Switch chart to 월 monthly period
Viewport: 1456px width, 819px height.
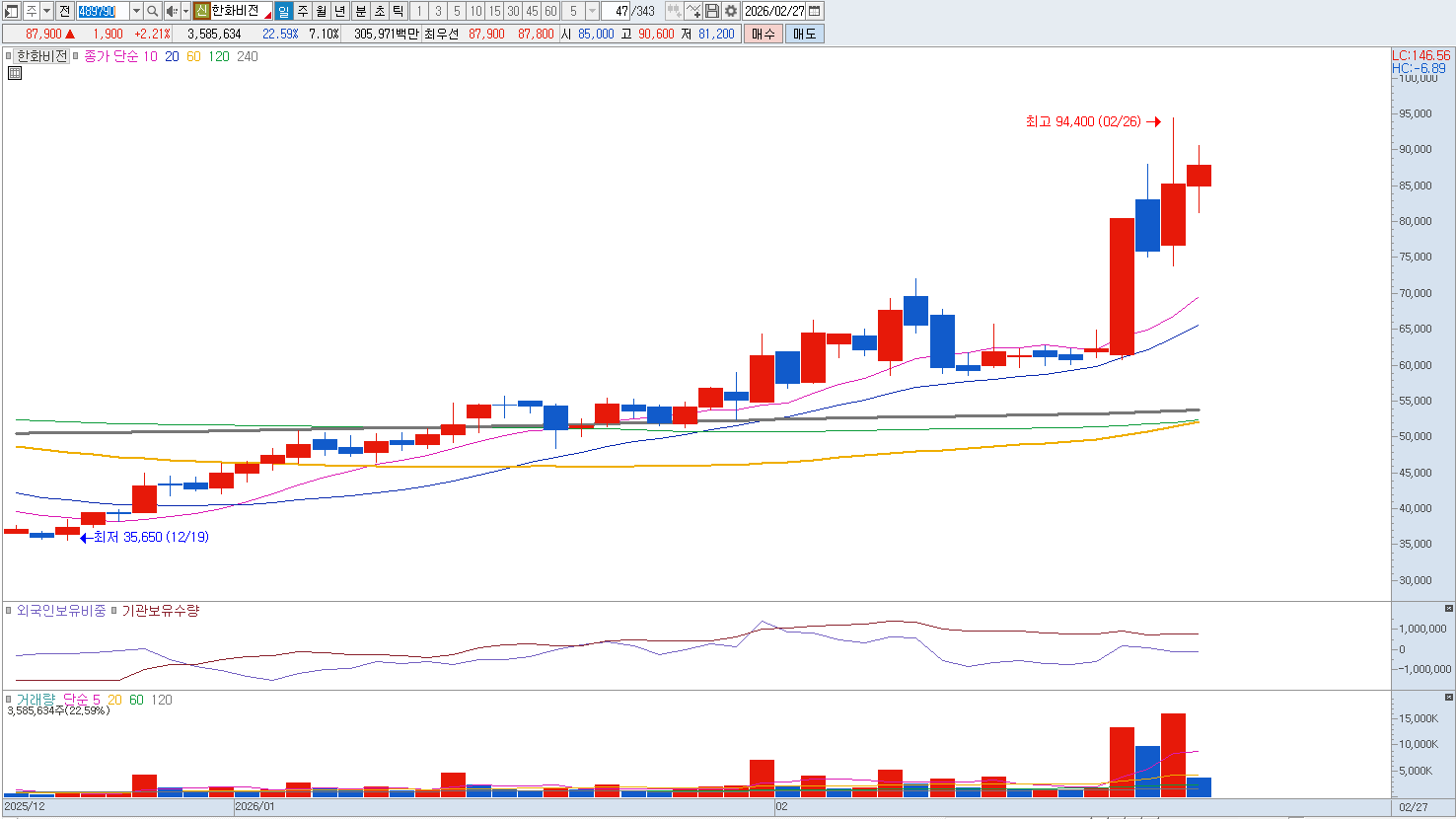[x=322, y=11]
